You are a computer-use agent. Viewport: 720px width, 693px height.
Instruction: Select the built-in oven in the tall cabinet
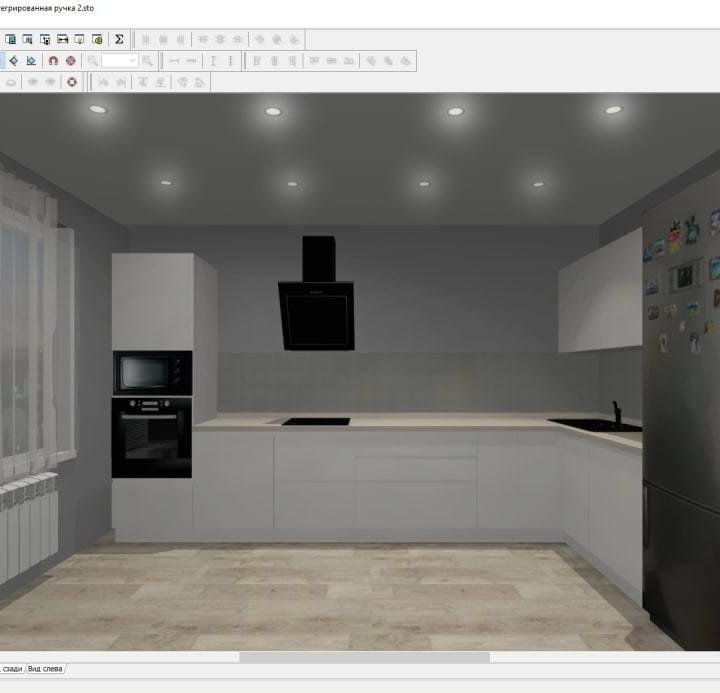click(152, 436)
